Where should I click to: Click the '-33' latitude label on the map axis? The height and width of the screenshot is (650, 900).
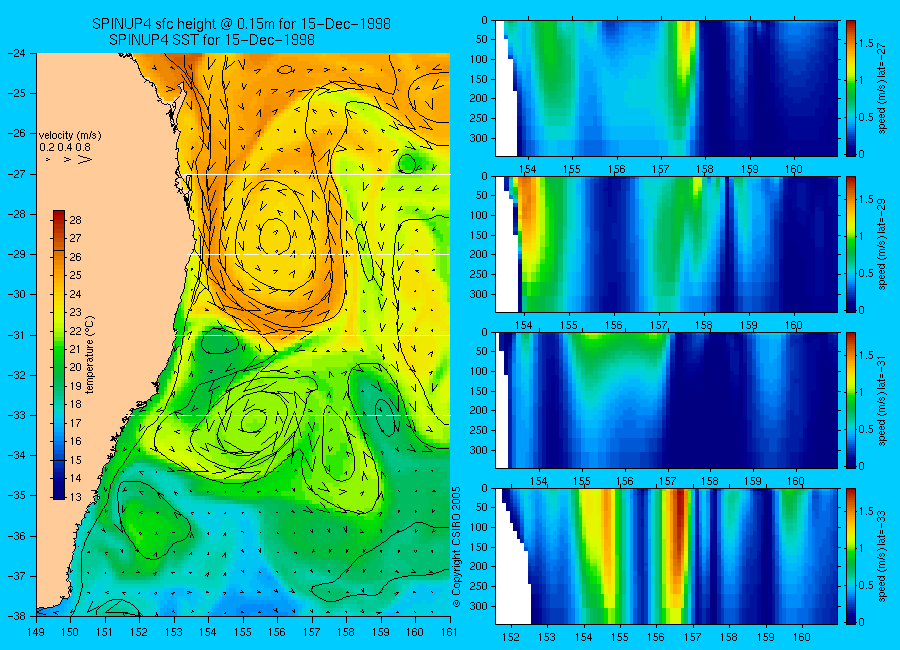15,415
